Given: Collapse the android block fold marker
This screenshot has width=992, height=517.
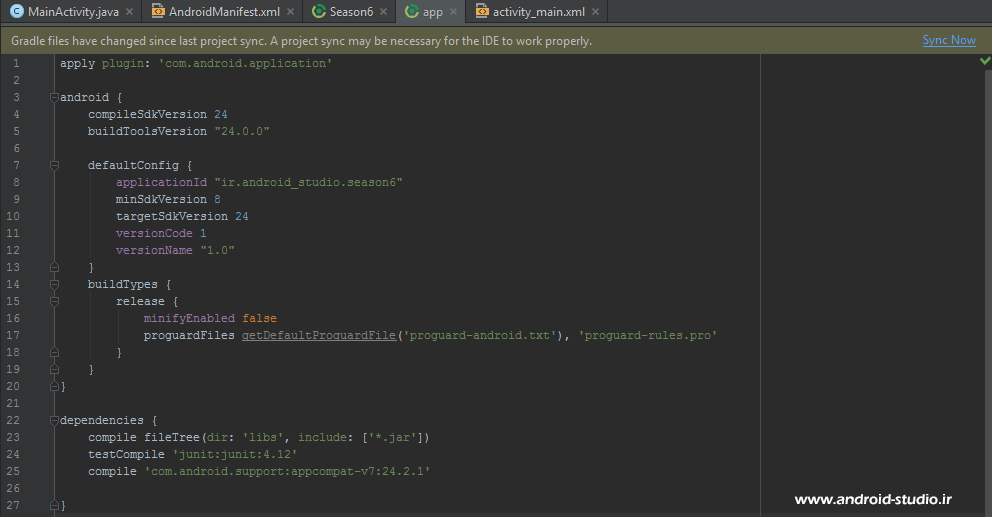Looking at the screenshot, I should (54, 98).
